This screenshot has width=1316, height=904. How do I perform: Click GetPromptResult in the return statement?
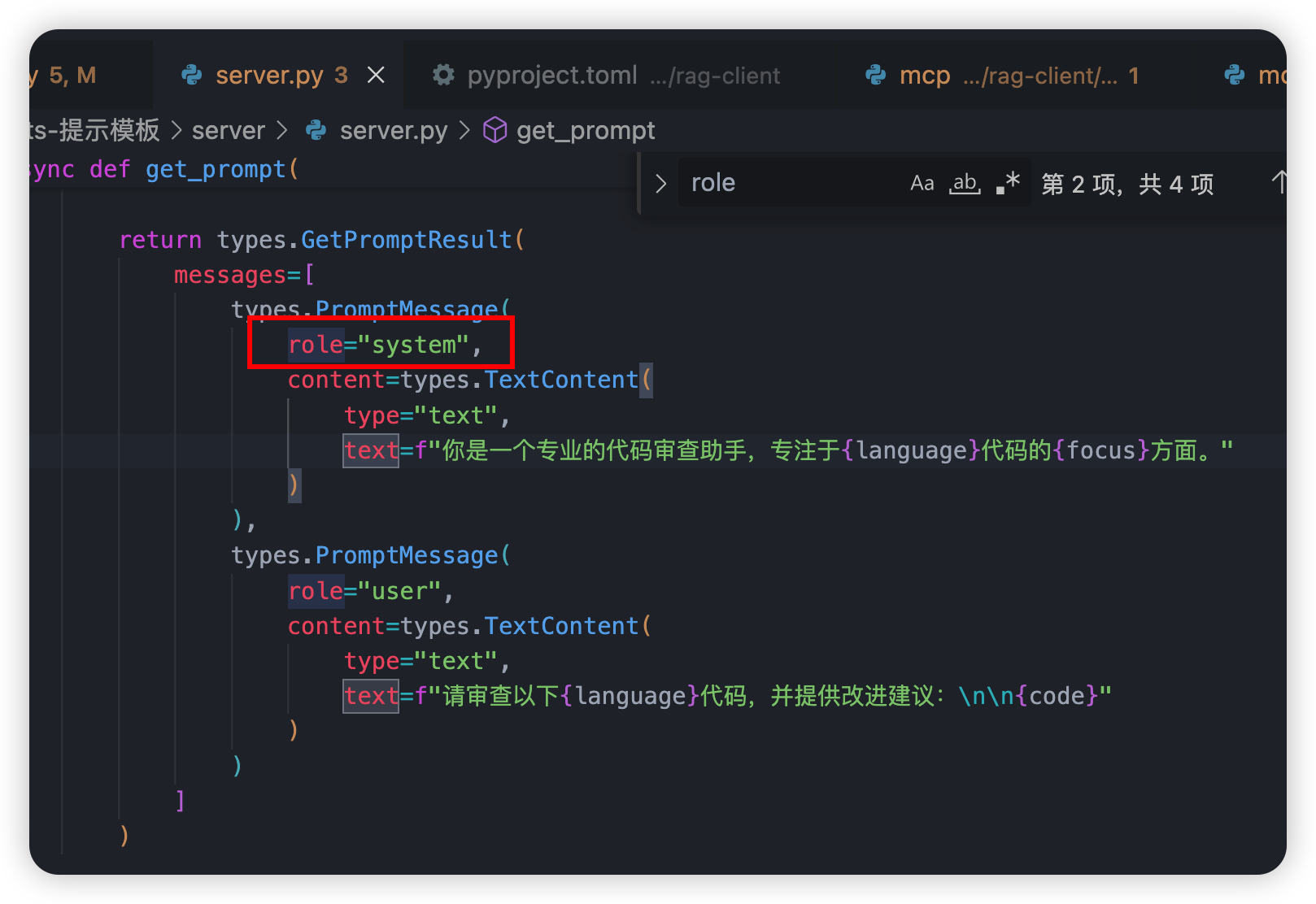tap(406, 240)
